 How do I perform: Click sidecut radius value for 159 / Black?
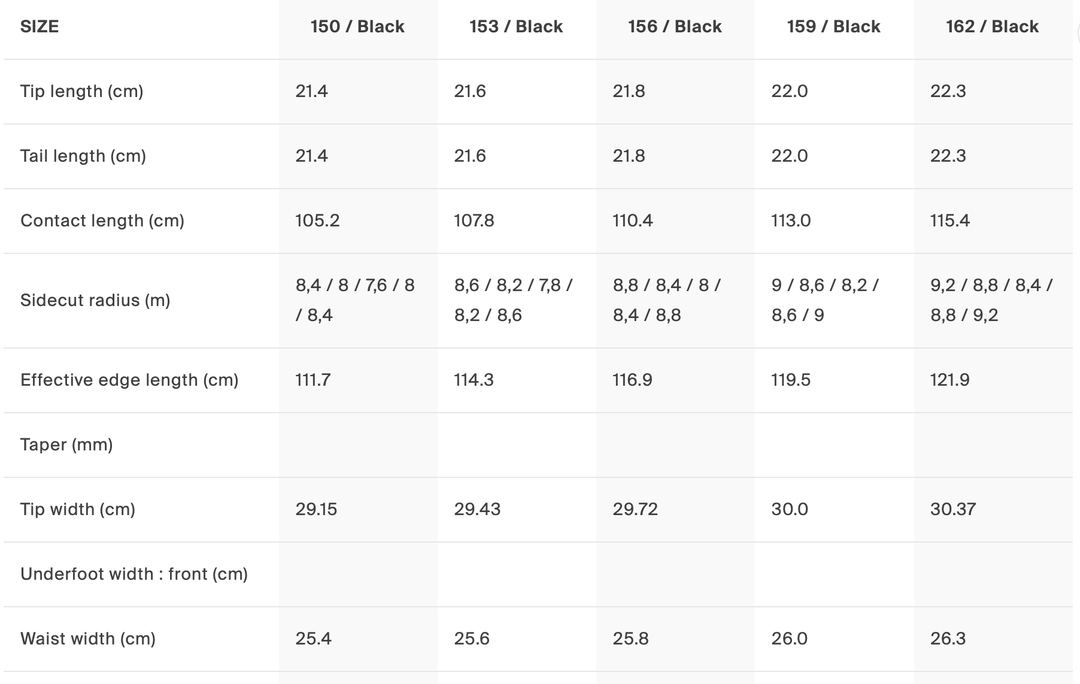[825, 300]
